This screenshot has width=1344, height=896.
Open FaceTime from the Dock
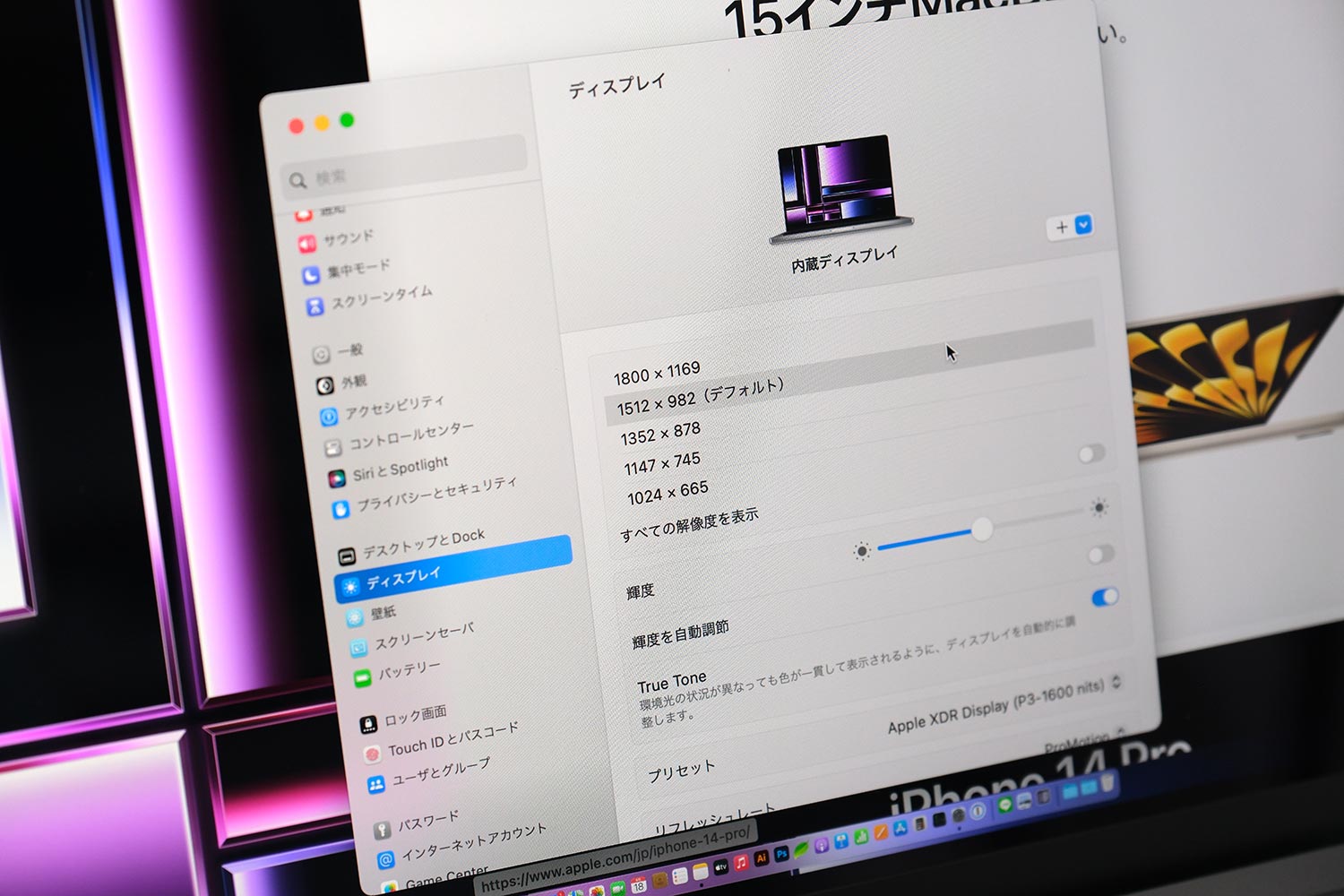click(x=617, y=888)
